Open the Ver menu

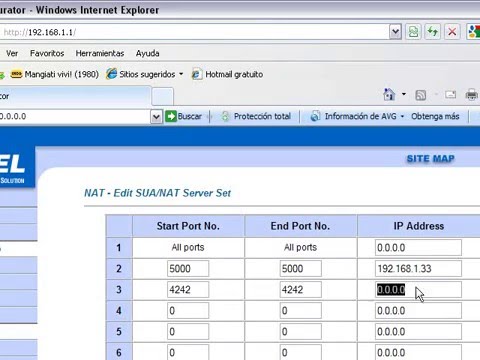click(x=12, y=53)
